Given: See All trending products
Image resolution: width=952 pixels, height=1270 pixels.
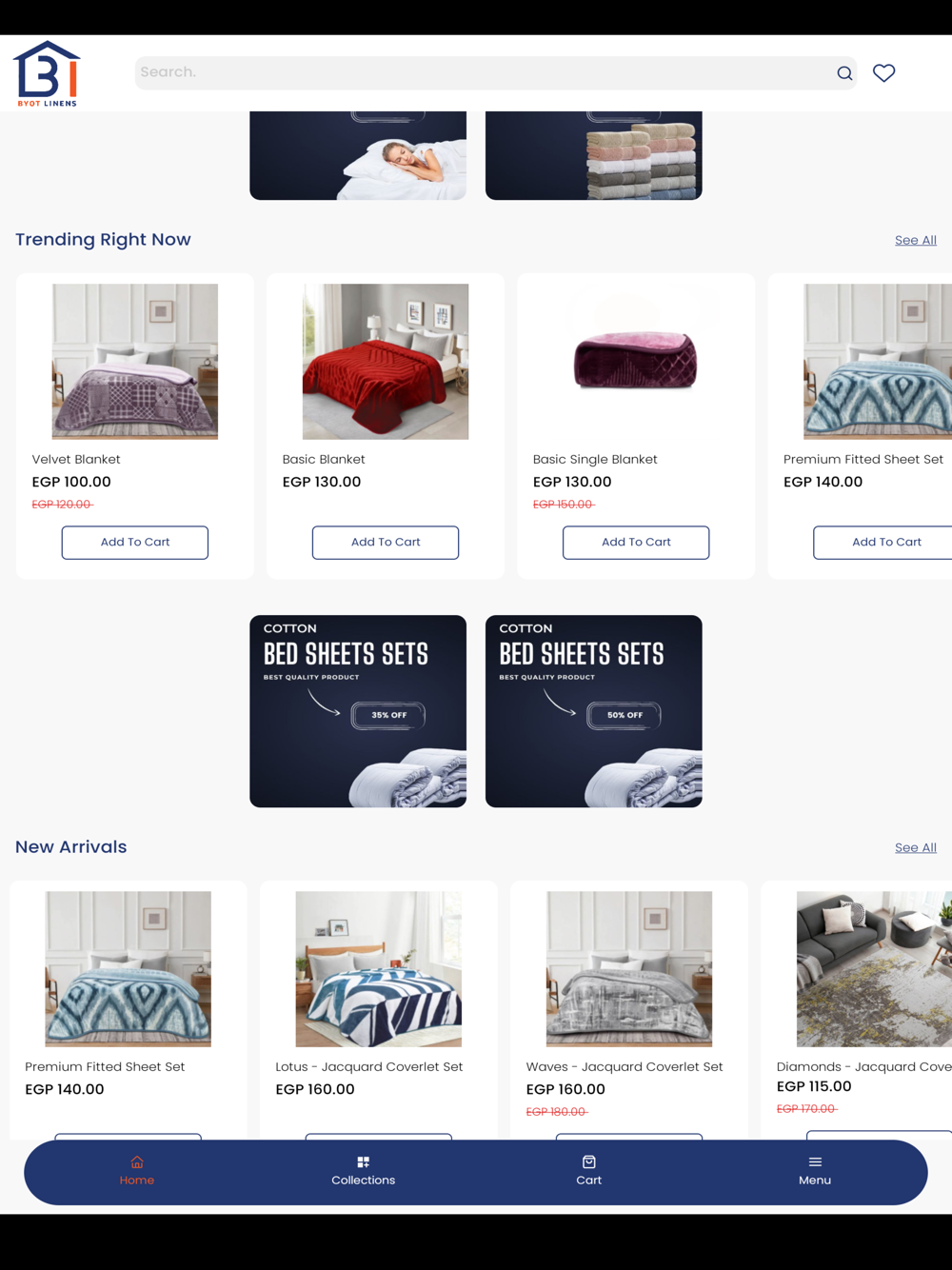Looking at the screenshot, I should [x=916, y=240].
